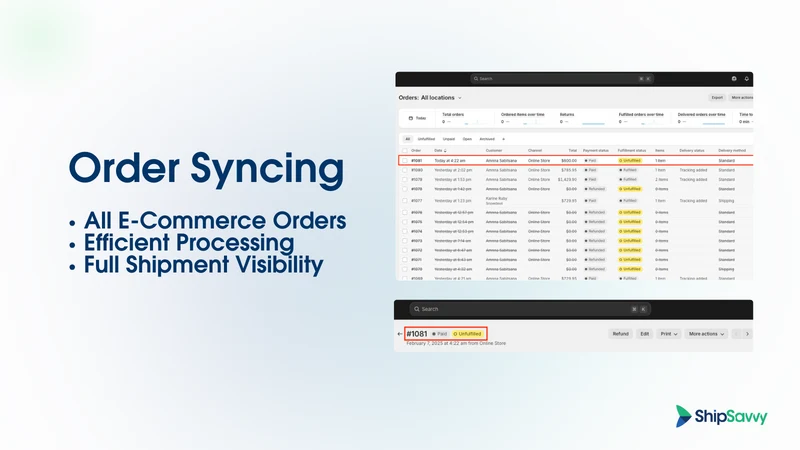The width and height of the screenshot is (800, 450).
Task: Select the Archived tab
Action: point(487,139)
